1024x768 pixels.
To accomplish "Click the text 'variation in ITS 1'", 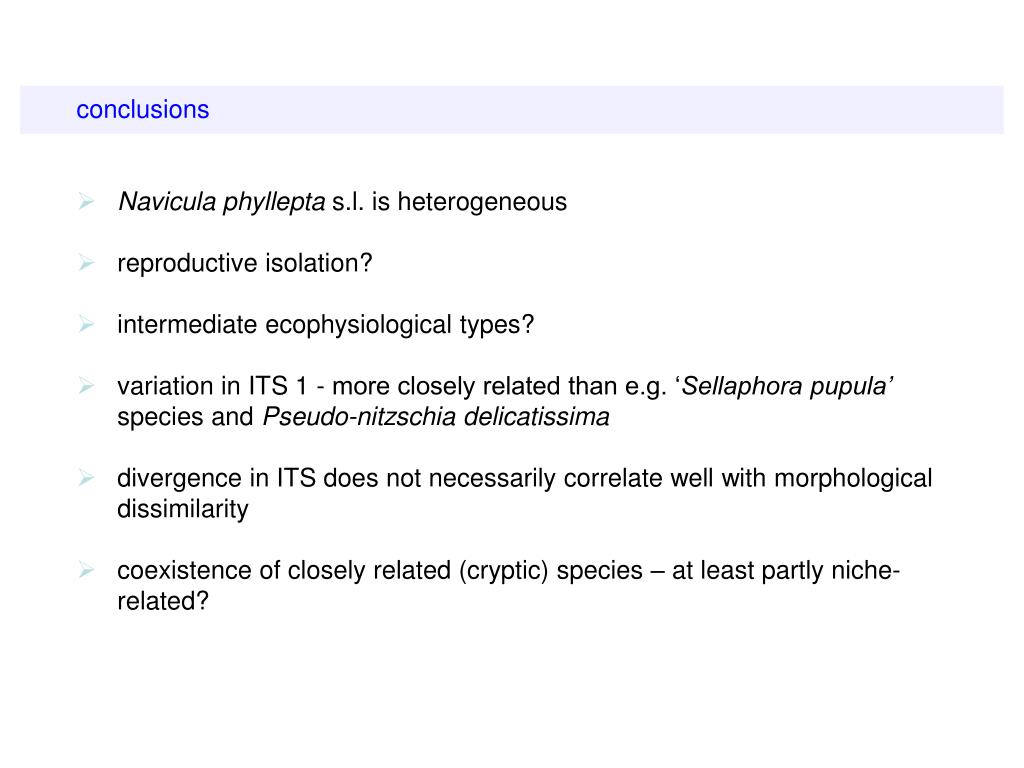I will coord(212,386).
